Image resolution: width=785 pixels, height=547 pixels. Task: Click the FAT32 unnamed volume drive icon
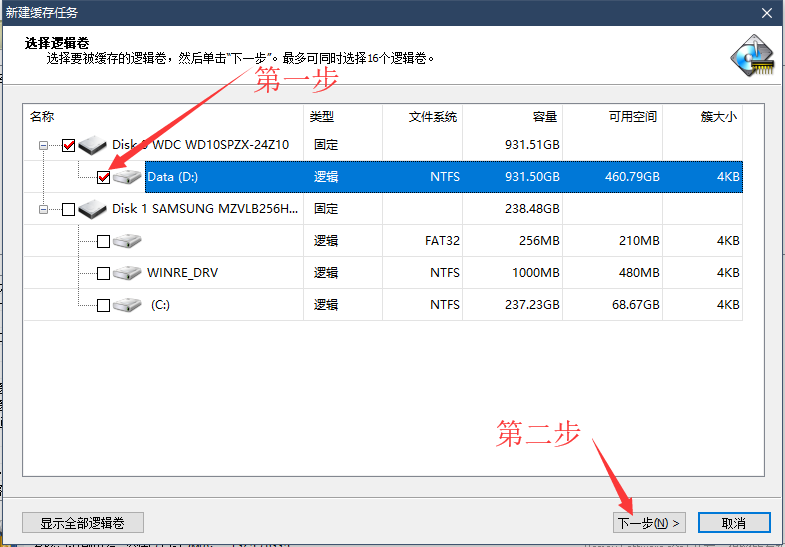(127, 241)
